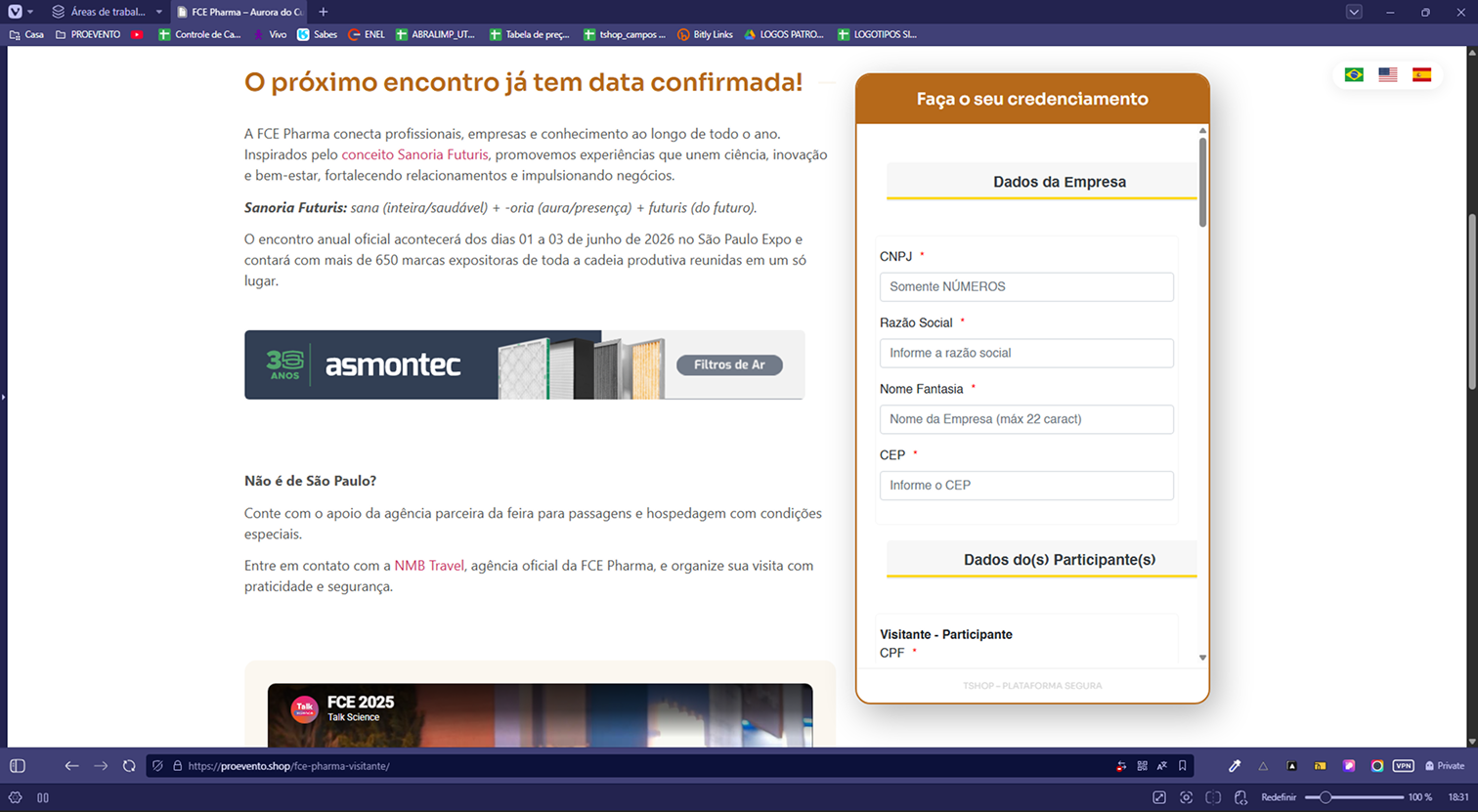The image size is (1478, 812).
Task: Open the LOGOTIPOS SI... bookmark
Action: click(x=877, y=34)
